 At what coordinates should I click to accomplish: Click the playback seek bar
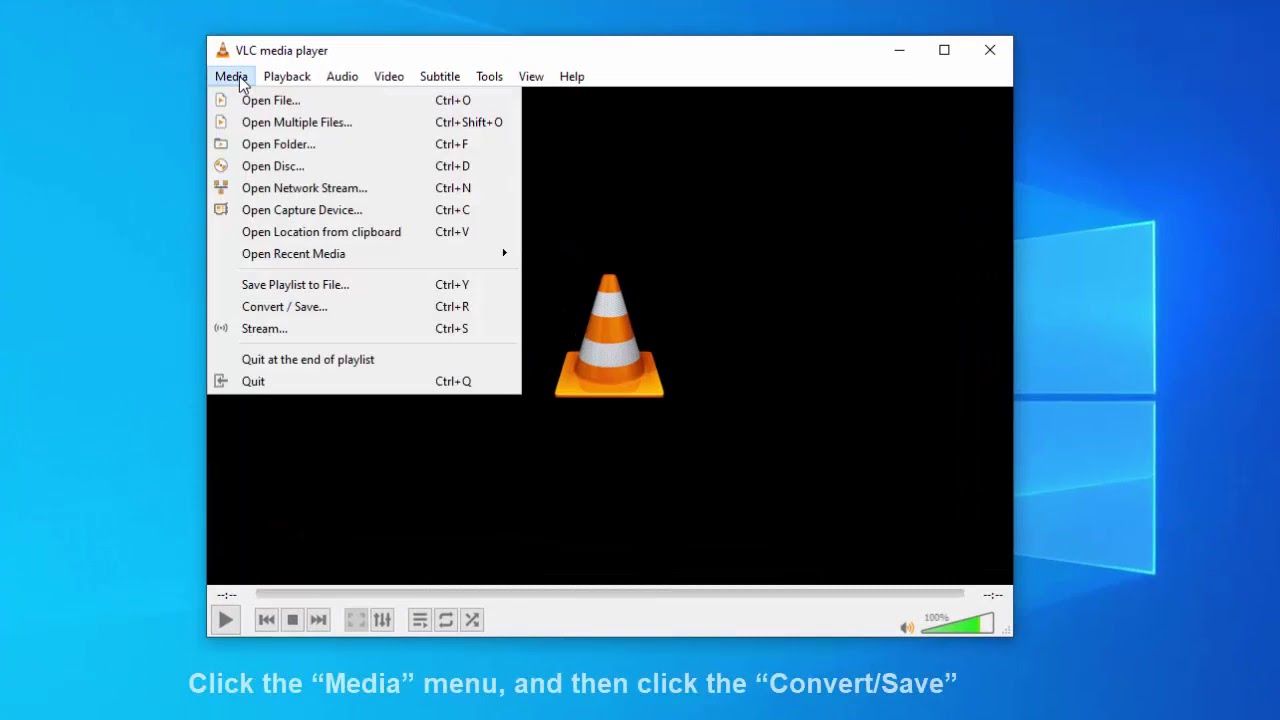[609, 594]
